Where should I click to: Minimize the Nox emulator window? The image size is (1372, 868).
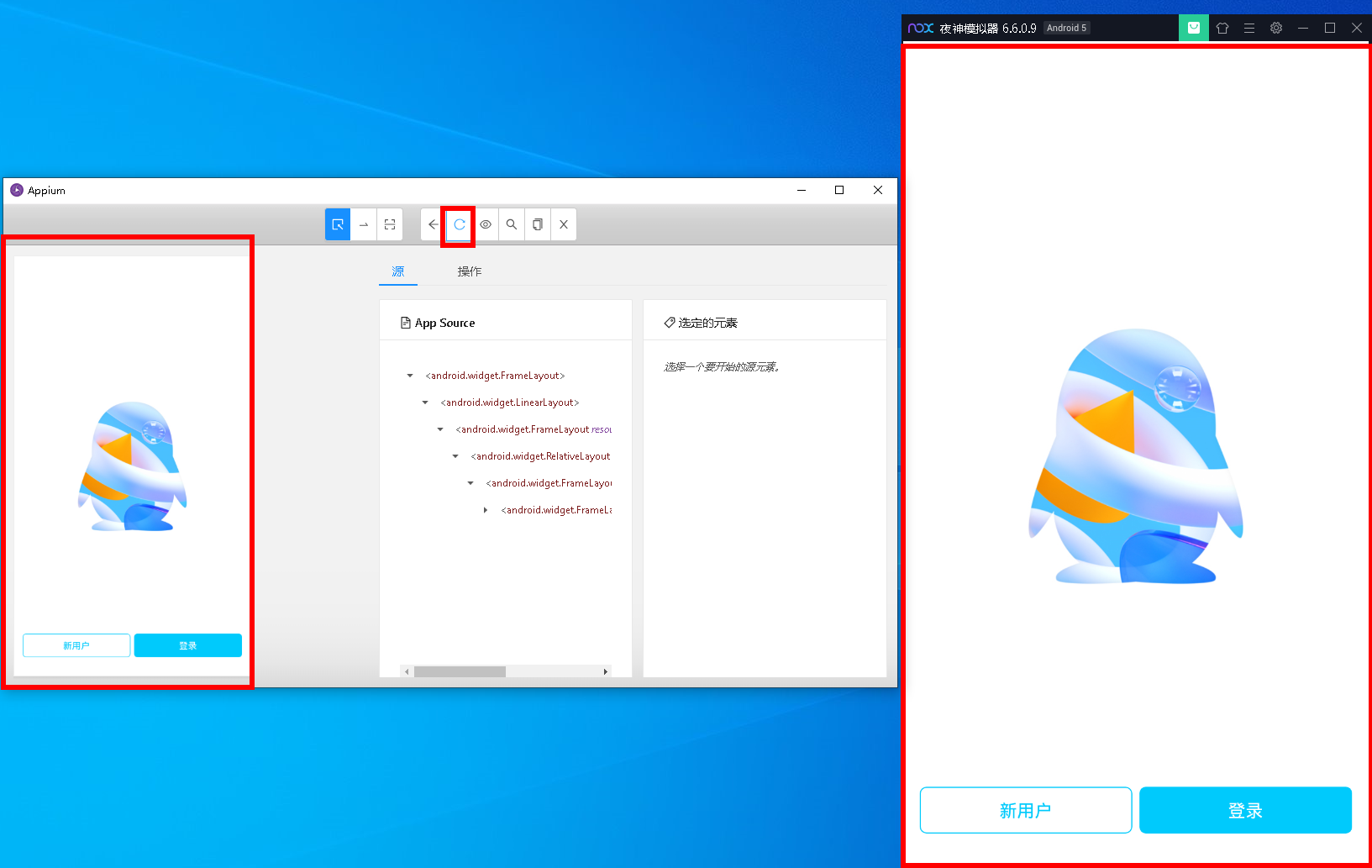pyautogui.click(x=1303, y=28)
